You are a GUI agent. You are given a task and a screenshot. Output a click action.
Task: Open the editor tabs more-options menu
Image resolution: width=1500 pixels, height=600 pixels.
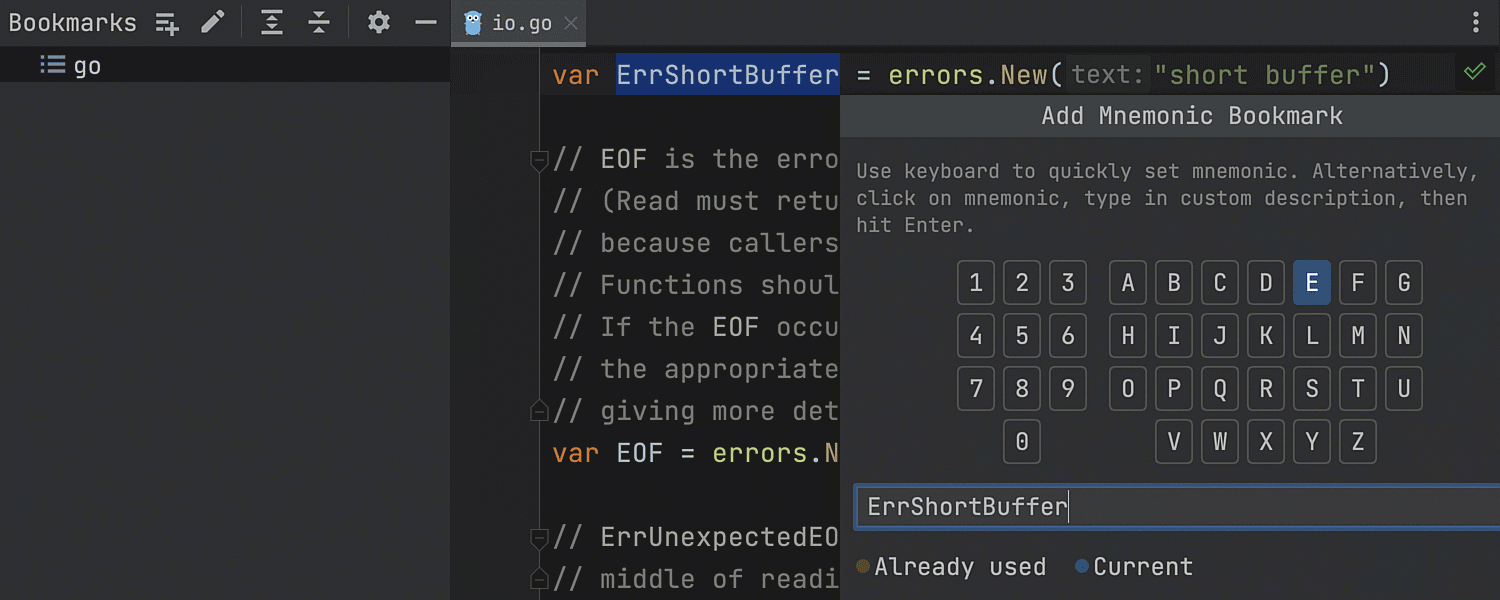(x=1477, y=23)
